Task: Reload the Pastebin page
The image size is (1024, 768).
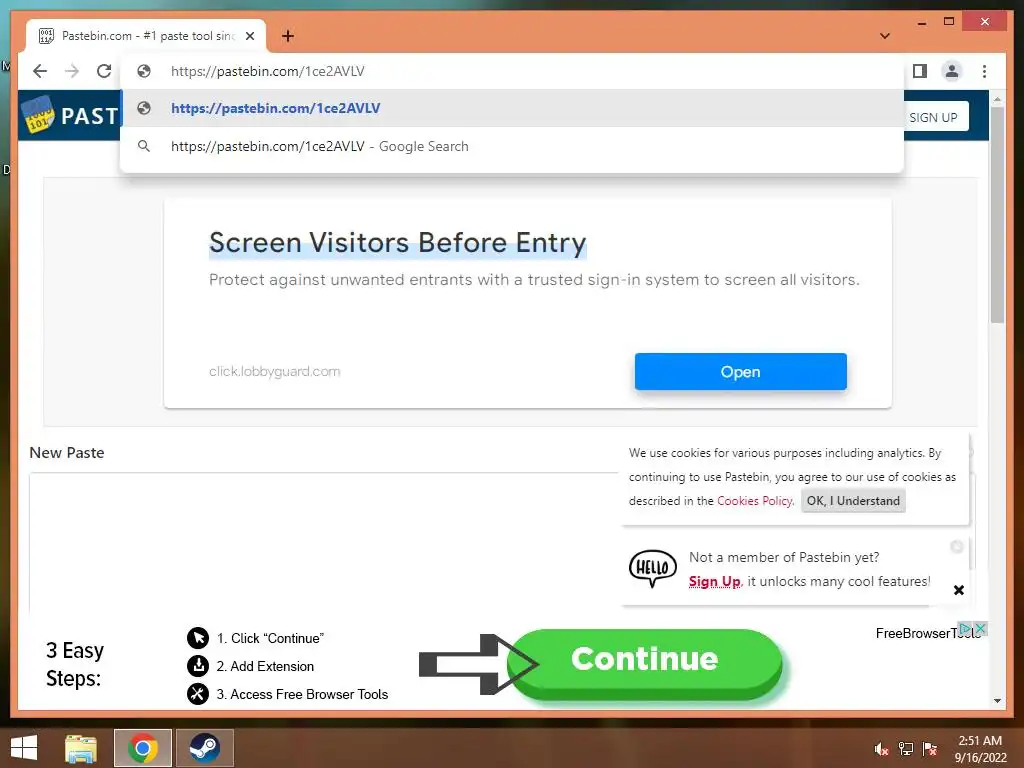Action: (x=104, y=71)
